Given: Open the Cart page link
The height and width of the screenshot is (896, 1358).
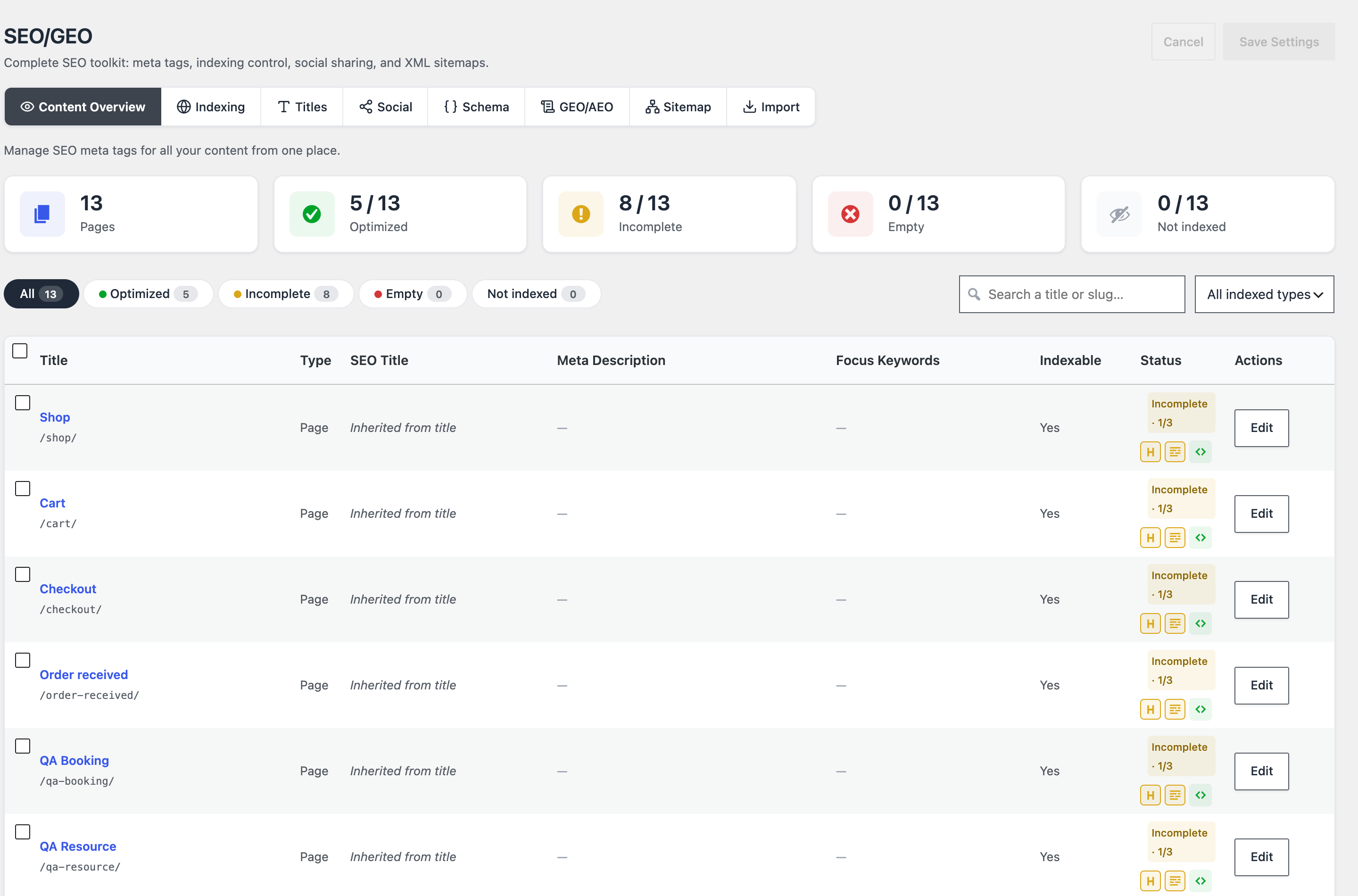Looking at the screenshot, I should [x=52, y=503].
